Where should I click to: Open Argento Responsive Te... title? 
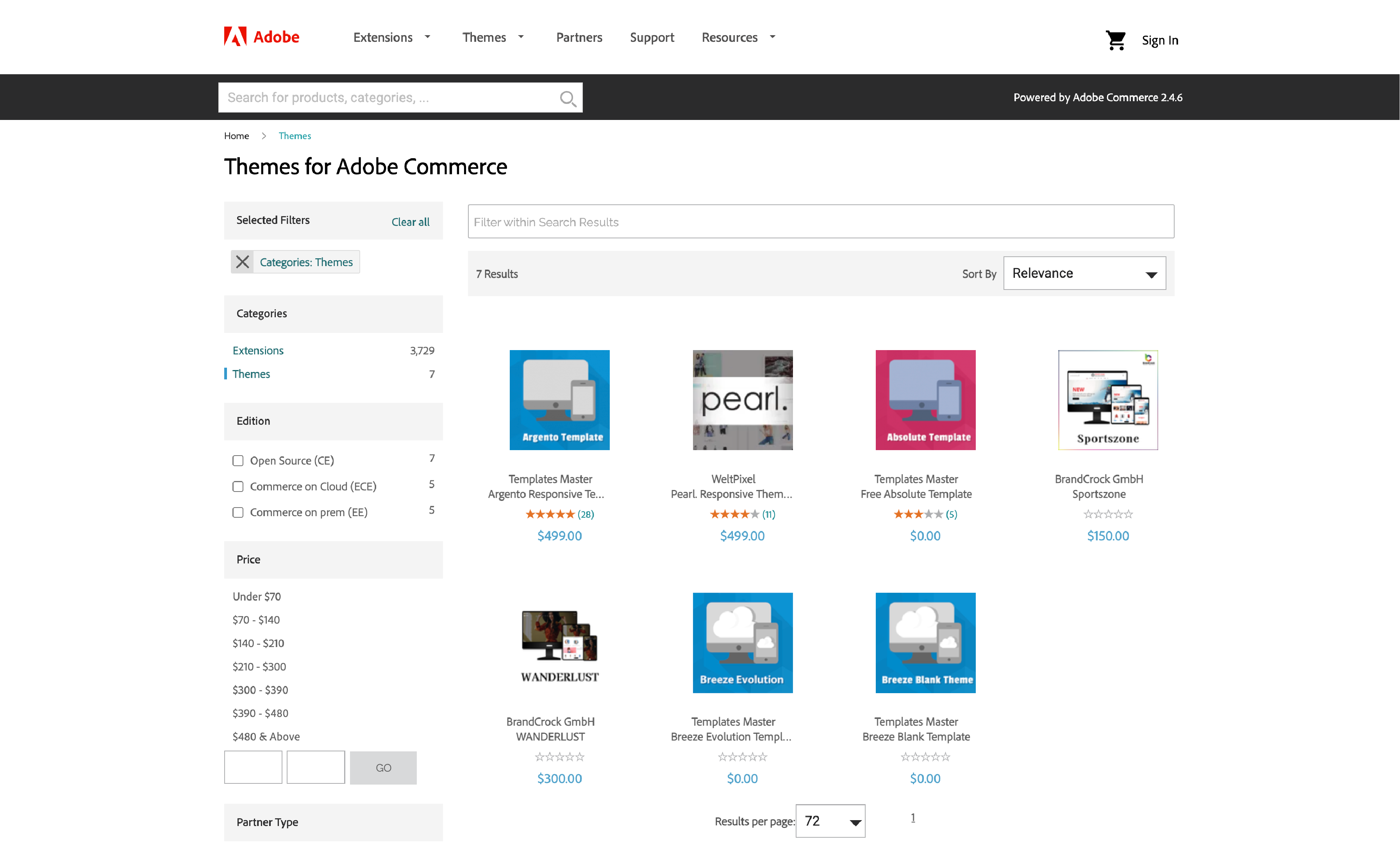click(546, 494)
